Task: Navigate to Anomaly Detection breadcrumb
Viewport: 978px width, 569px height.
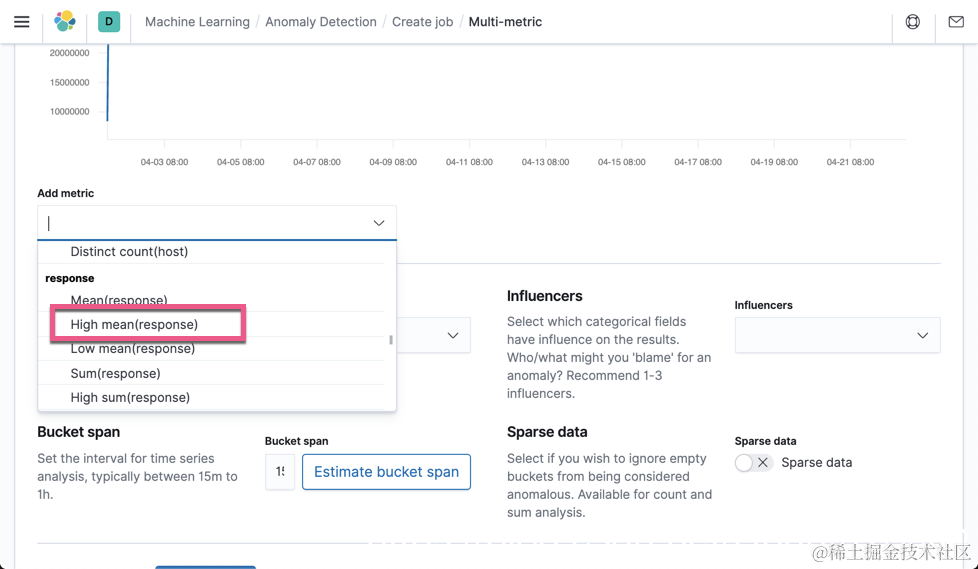Action: [x=321, y=22]
